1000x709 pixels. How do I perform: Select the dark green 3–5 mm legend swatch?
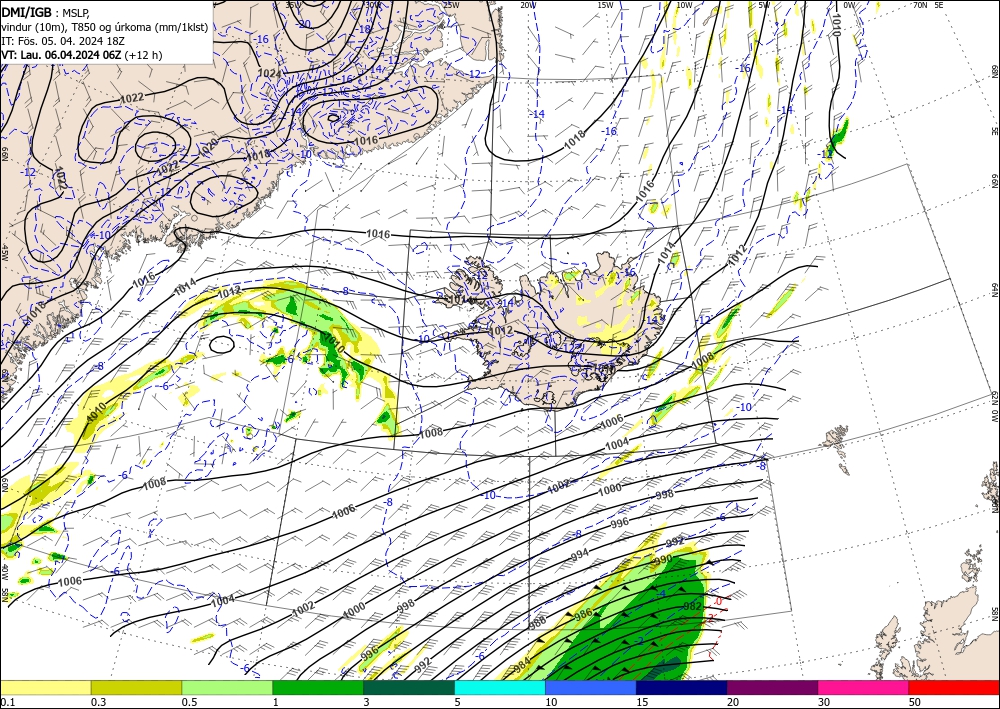(409, 687)
